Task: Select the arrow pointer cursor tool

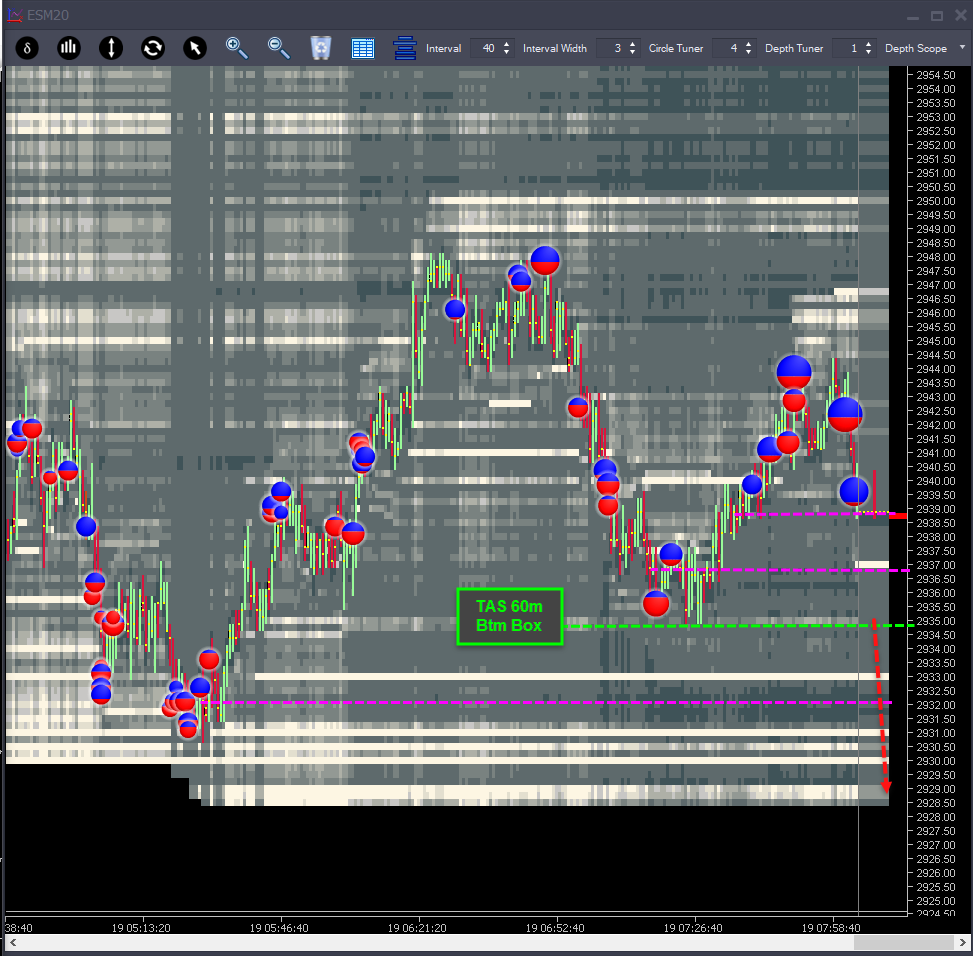Action: [195, 48]
